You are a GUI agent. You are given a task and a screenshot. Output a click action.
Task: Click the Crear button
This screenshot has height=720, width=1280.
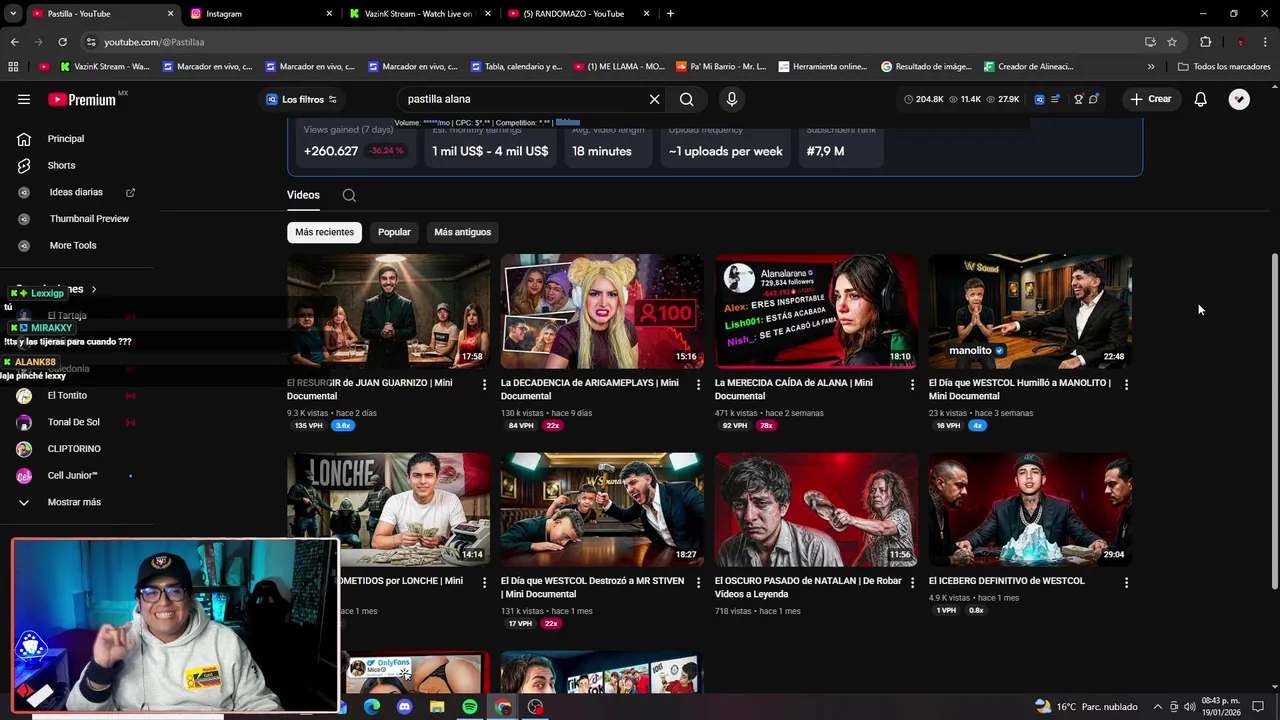[x=1150, y=99]
